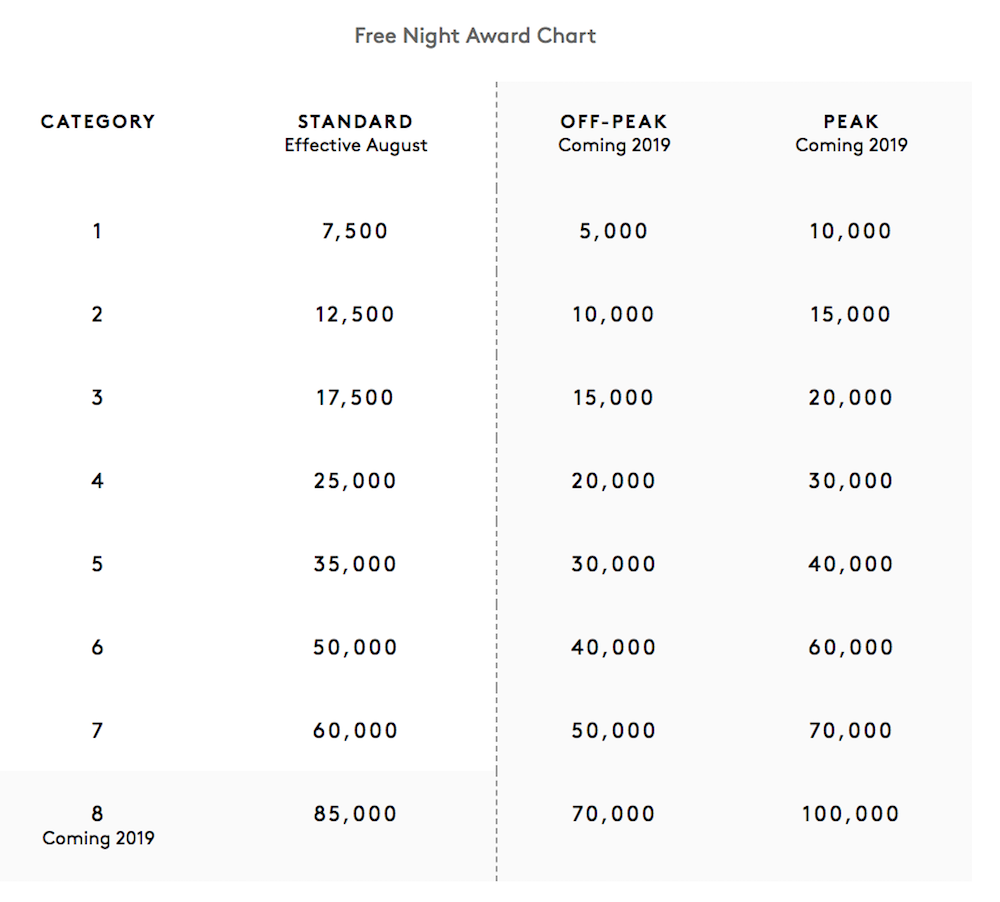Click the PEAK column header
This screenshot has height=902, width=1000.
coord(851,122)
